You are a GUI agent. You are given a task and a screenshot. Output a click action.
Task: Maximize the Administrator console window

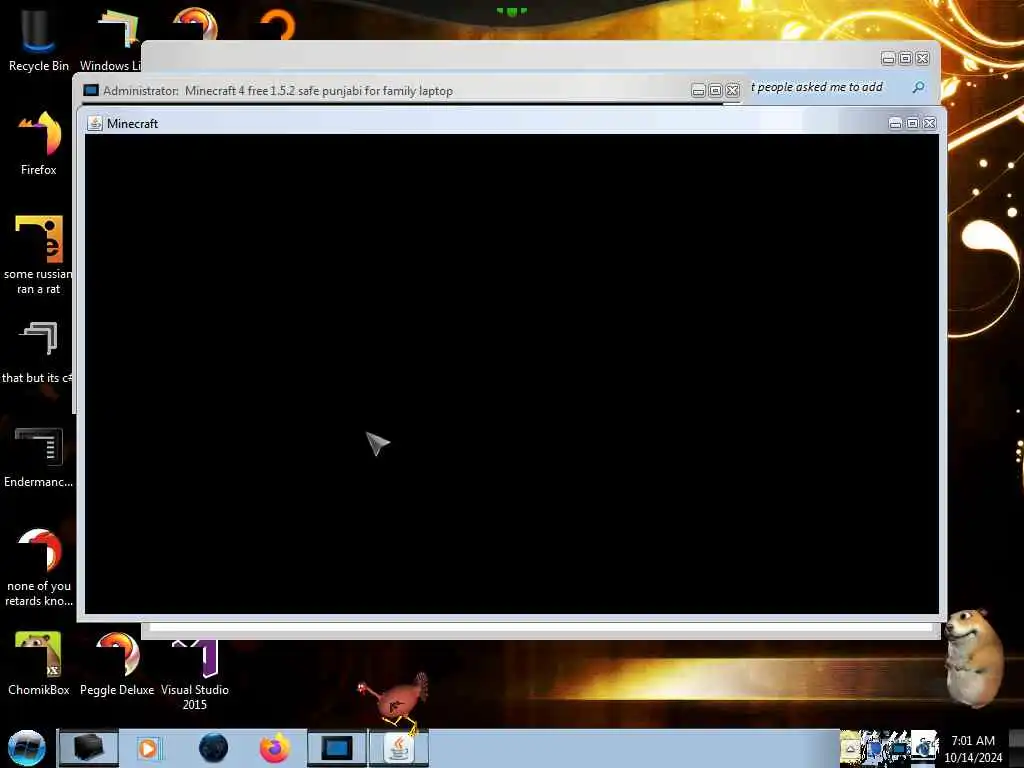(x=715, y=91)
